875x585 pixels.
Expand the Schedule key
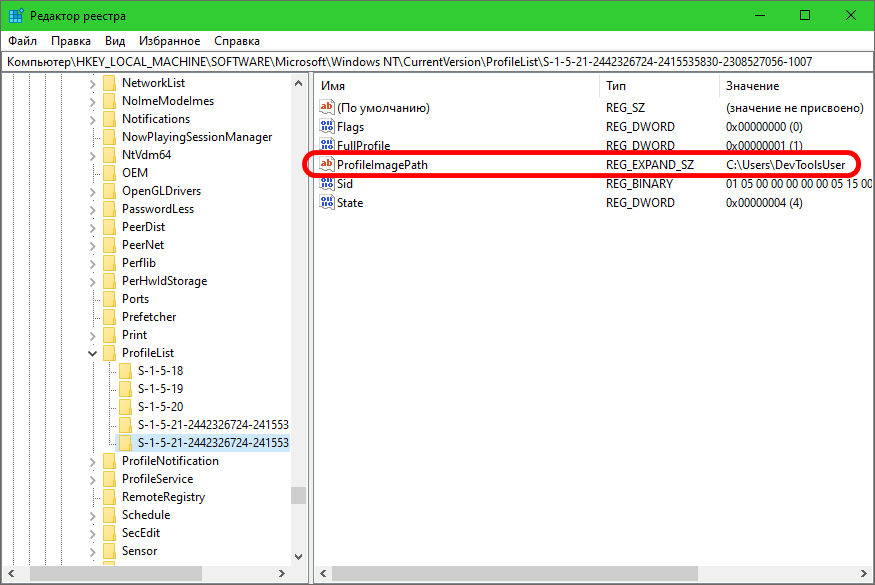pos(93,516)
